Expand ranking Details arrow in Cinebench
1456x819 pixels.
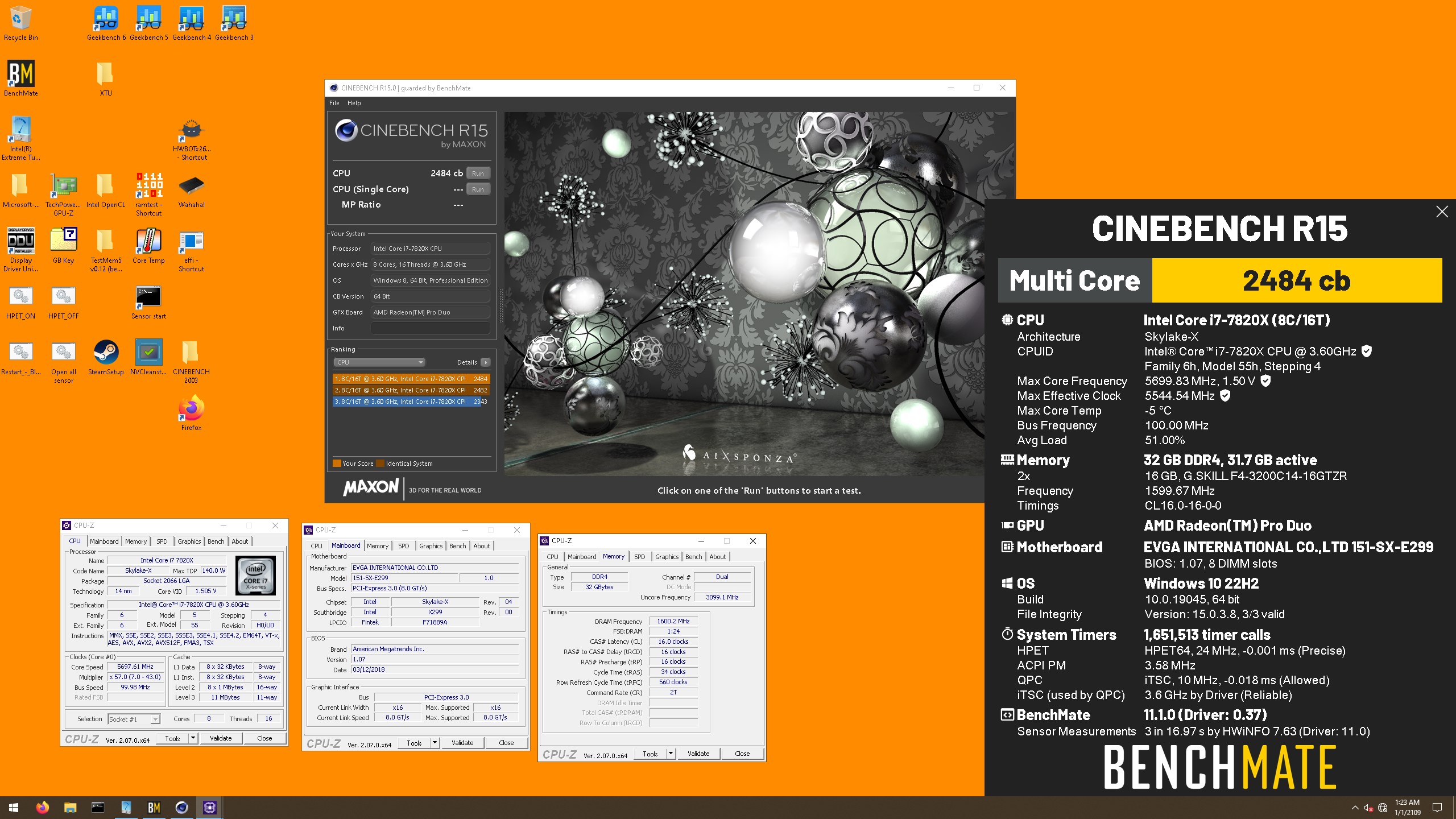pyautogui.click(x=485, y=362)
